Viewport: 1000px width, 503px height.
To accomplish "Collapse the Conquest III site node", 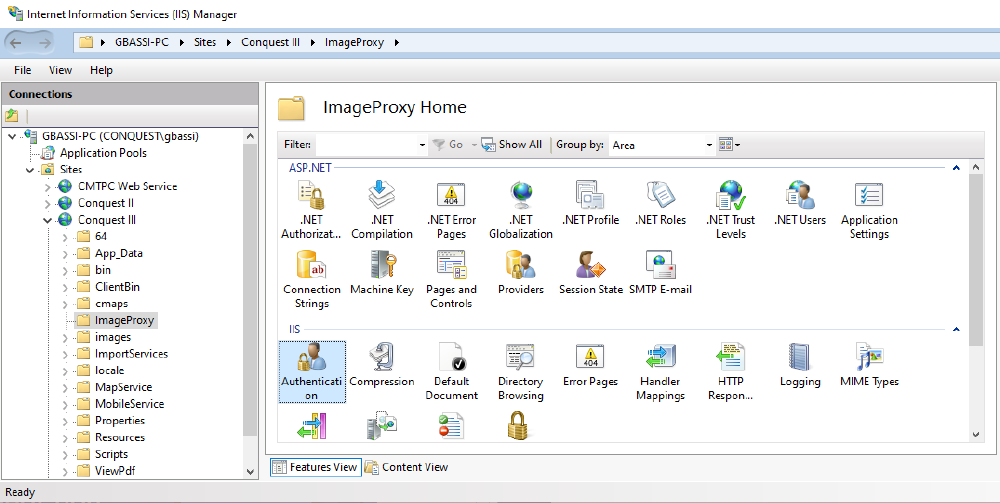I will point(47,220).
